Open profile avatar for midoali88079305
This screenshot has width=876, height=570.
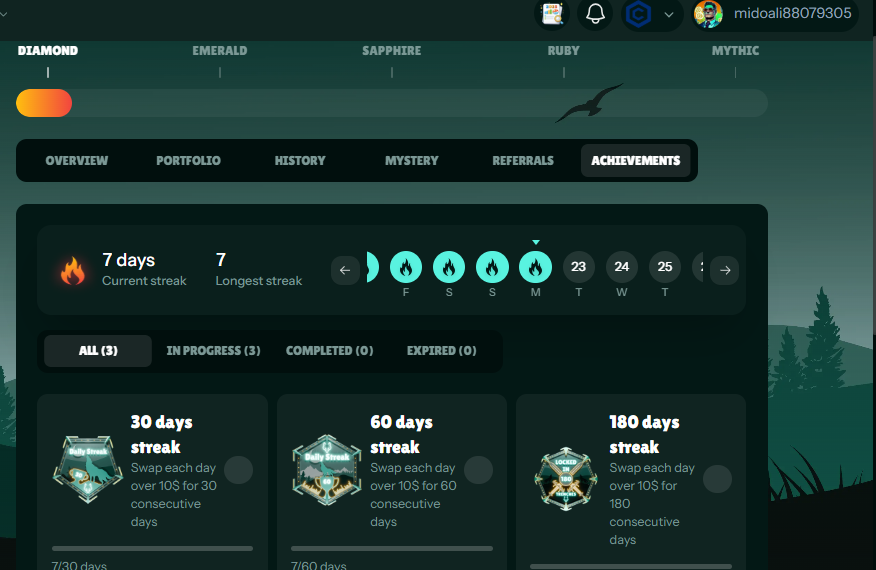pyautogui.click(x=708, y=14)
